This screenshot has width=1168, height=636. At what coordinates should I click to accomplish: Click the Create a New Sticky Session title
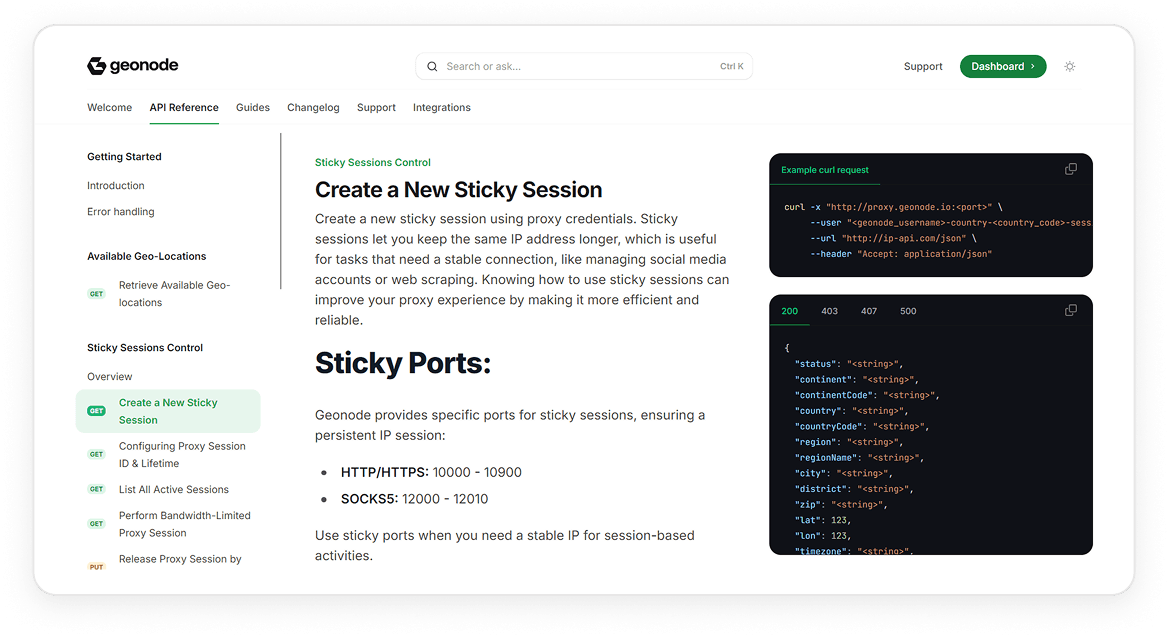458,190
